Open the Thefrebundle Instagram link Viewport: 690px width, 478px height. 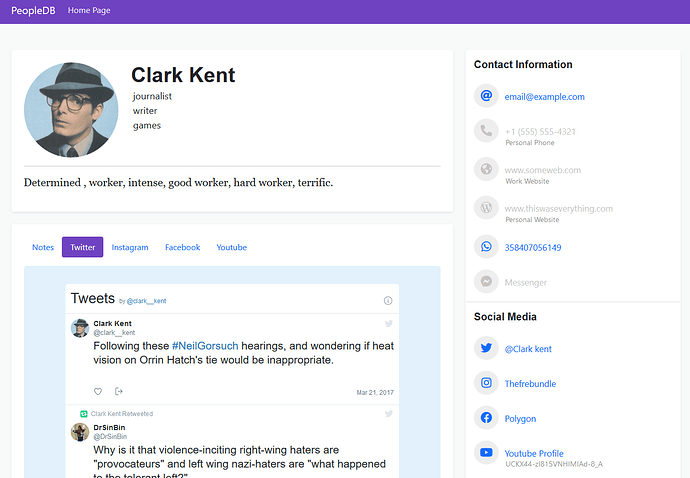(530, 384)
